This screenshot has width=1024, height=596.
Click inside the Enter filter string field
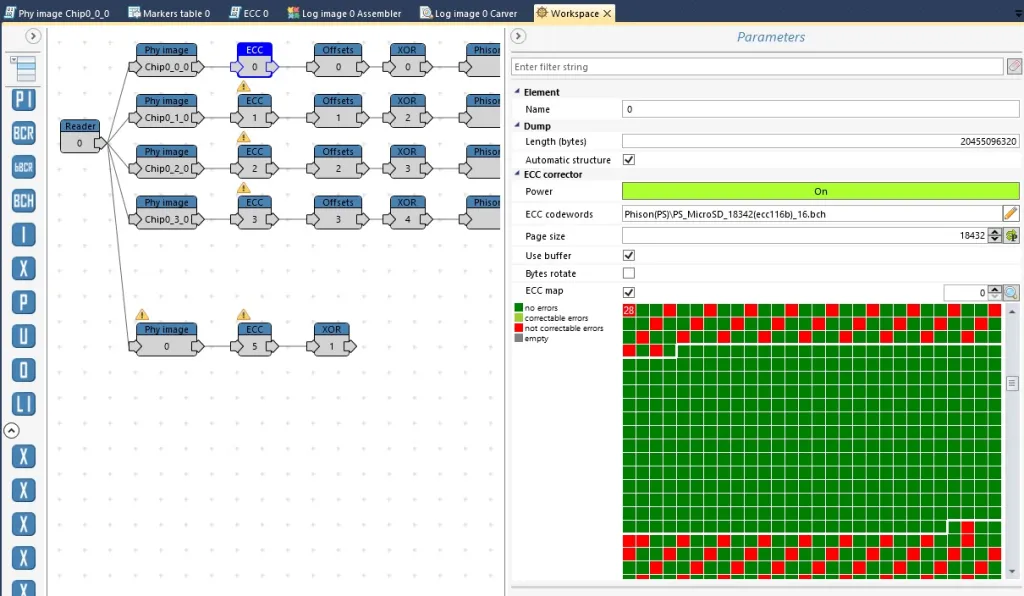click(757, 67)
